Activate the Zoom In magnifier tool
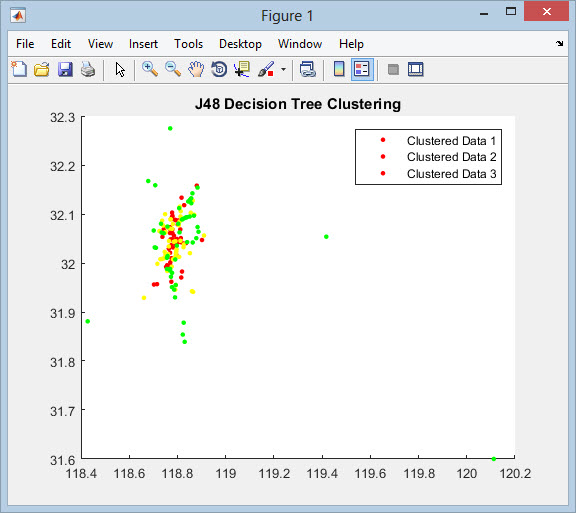 click(x=150, y=69)
